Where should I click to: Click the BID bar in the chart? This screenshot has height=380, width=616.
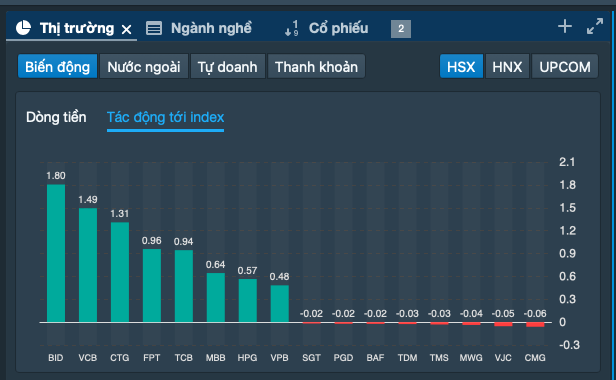click(x=56, y=253)
